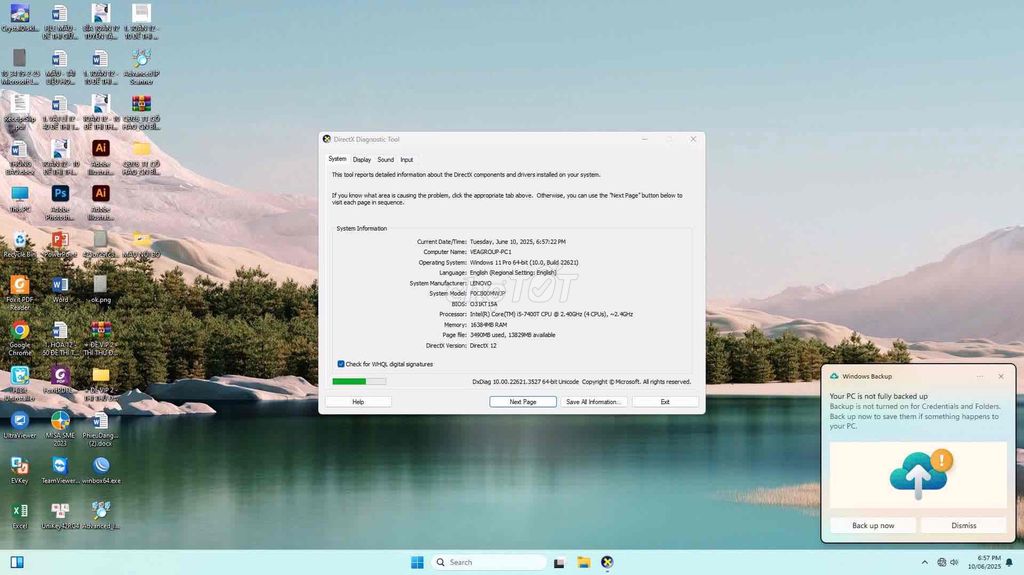Open File Explorer from taskbar
The height and width of the screenshot is (575, 1024).
(x=583, y=562)
